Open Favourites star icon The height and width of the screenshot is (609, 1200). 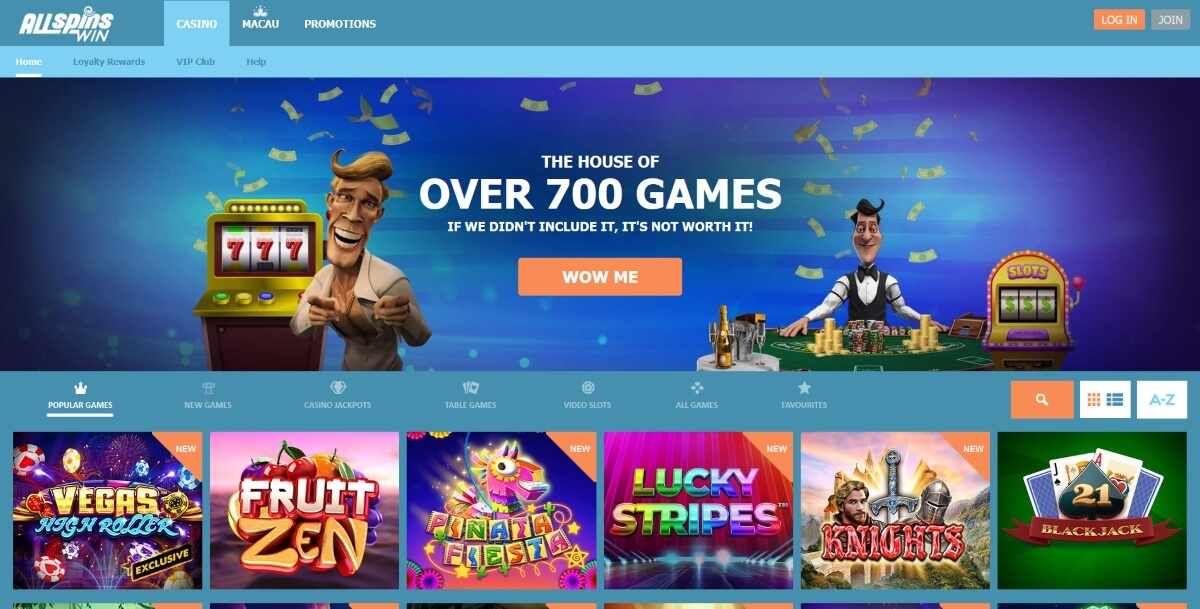pos(804,388)
